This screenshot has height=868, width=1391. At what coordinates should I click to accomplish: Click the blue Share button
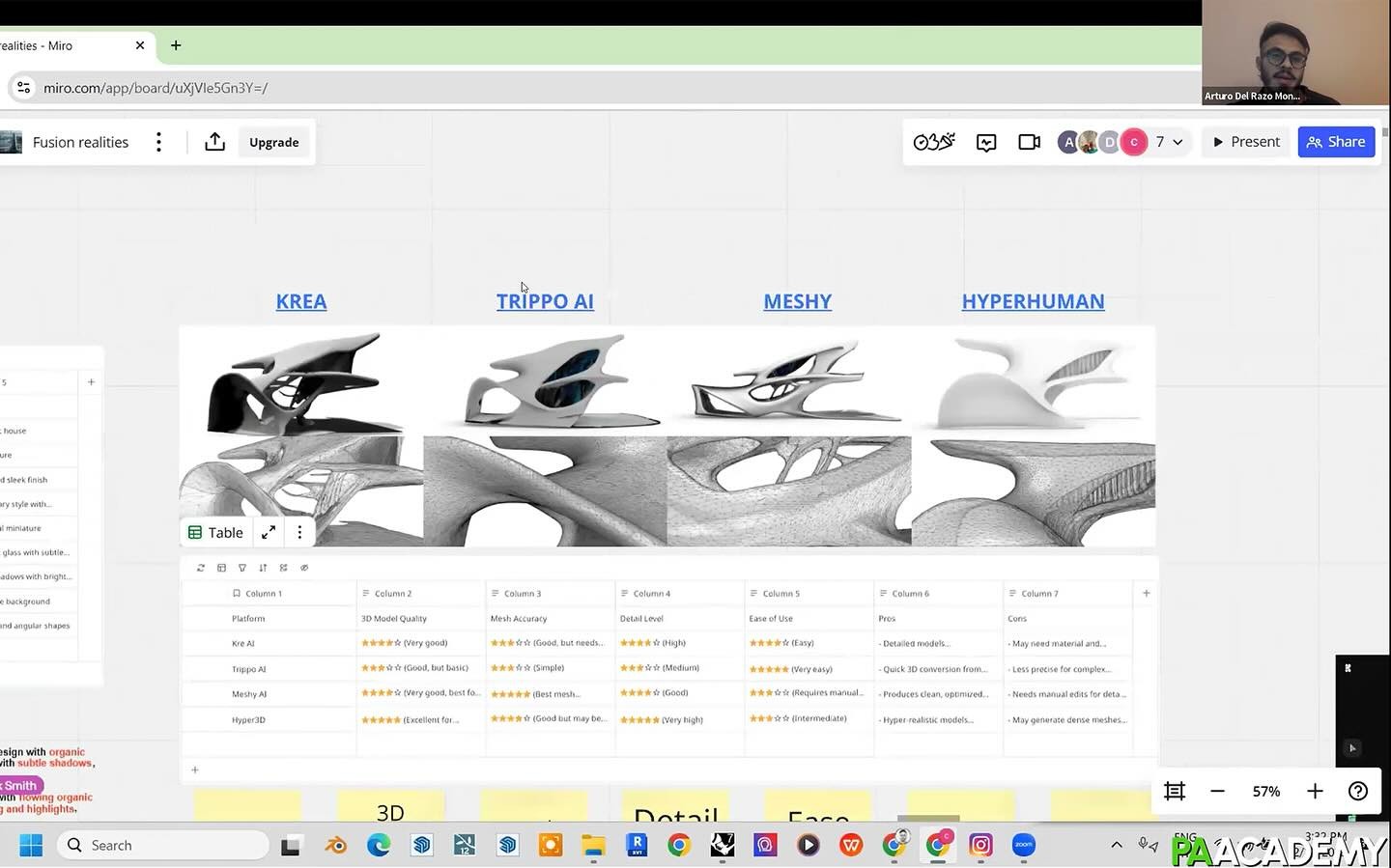click(1336, 142)
